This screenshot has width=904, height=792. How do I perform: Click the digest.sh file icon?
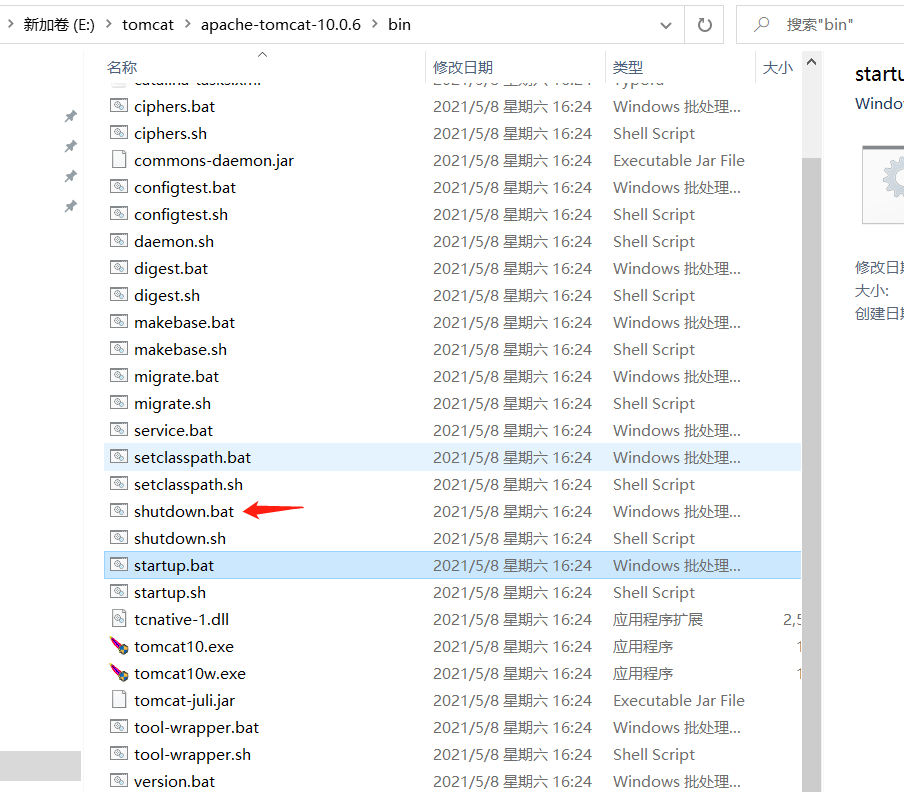[119, 295]
